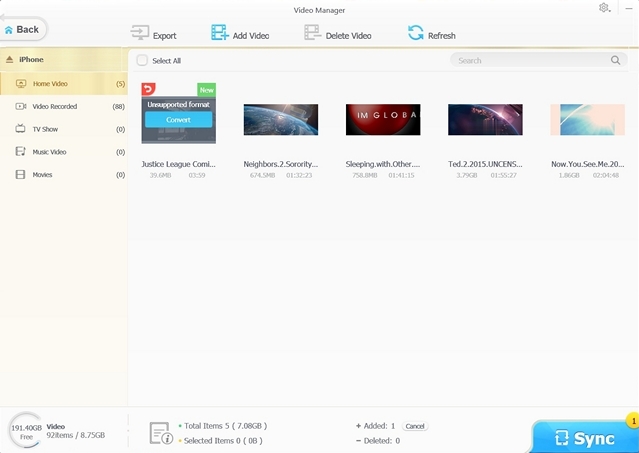Click the Music Video icon
Image resolution: width=639 pixels, height=453 pixels.
pos(20,152)
